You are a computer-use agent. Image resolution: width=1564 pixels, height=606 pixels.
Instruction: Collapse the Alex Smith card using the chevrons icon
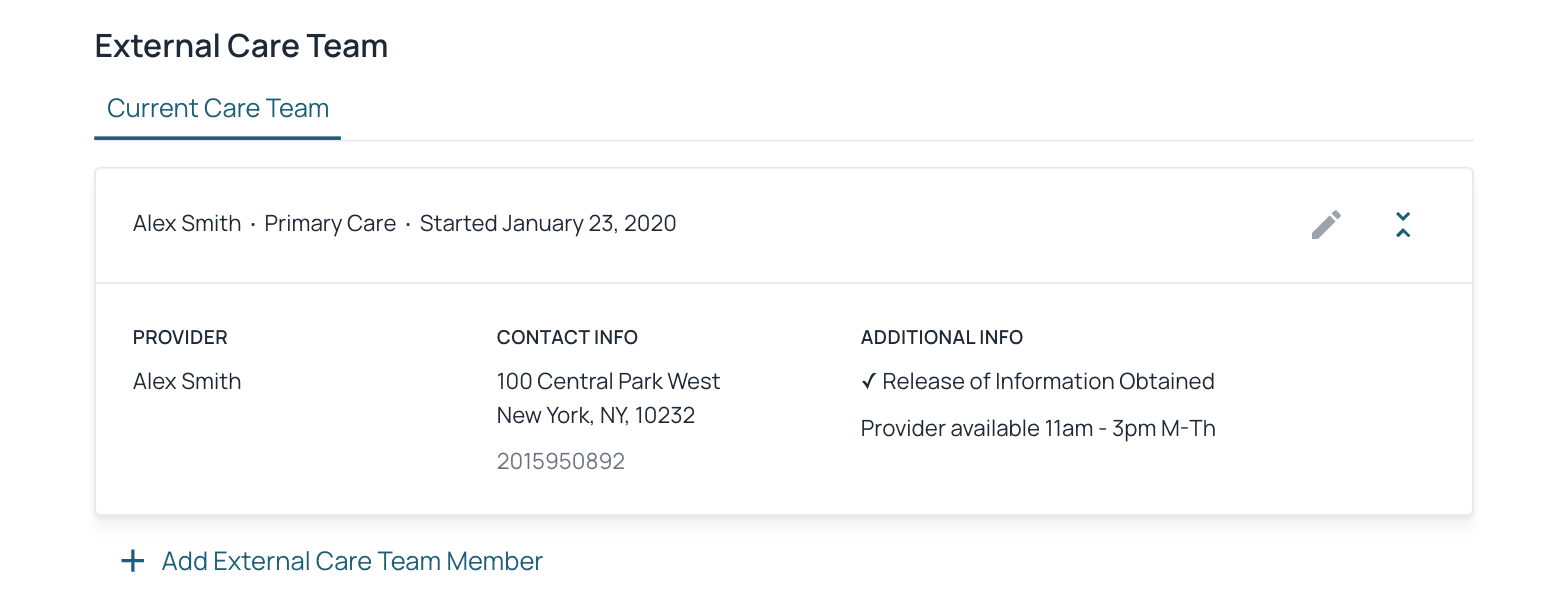(1403, 225)
